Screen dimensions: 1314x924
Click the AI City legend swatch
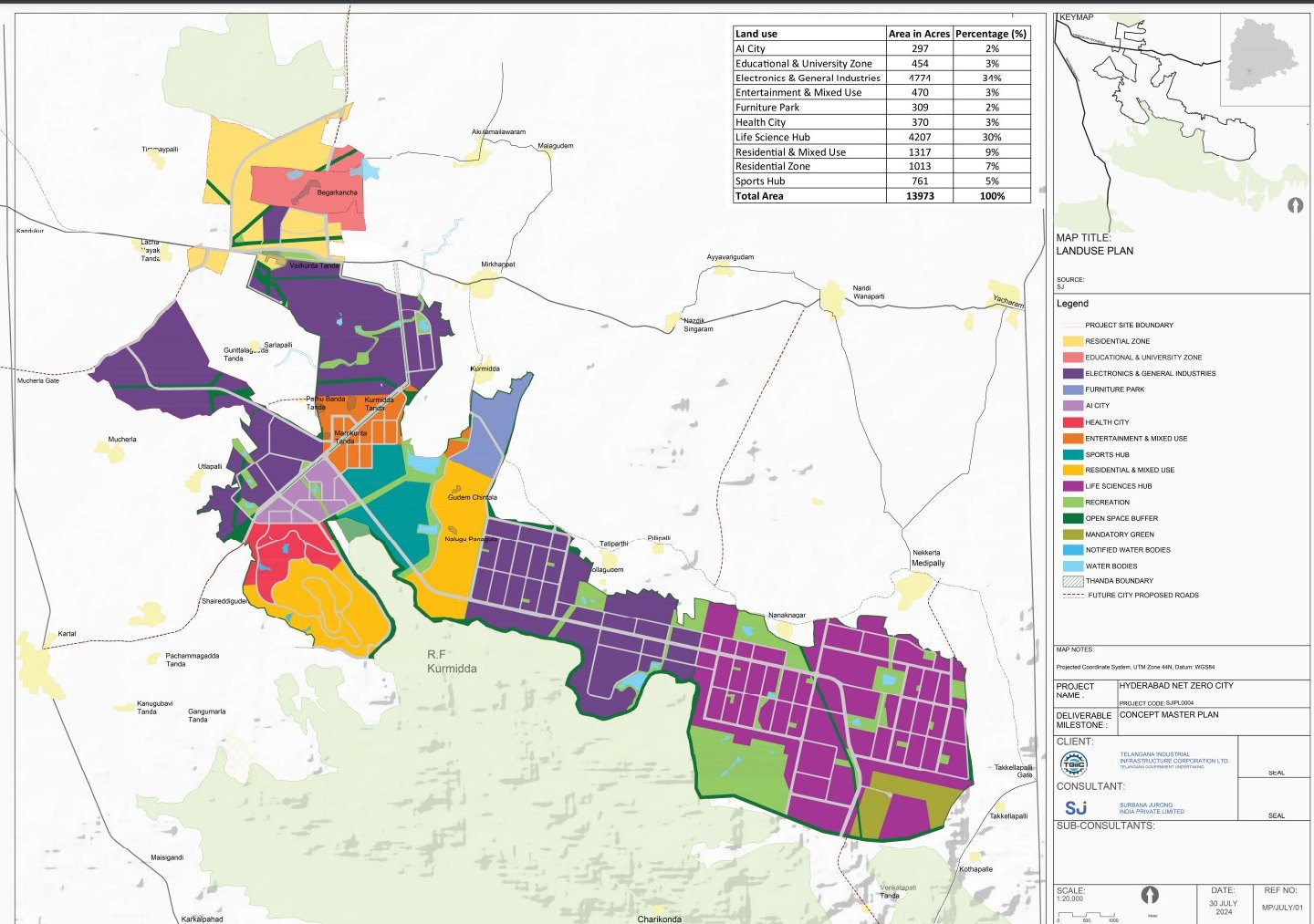pos(1072,406)
